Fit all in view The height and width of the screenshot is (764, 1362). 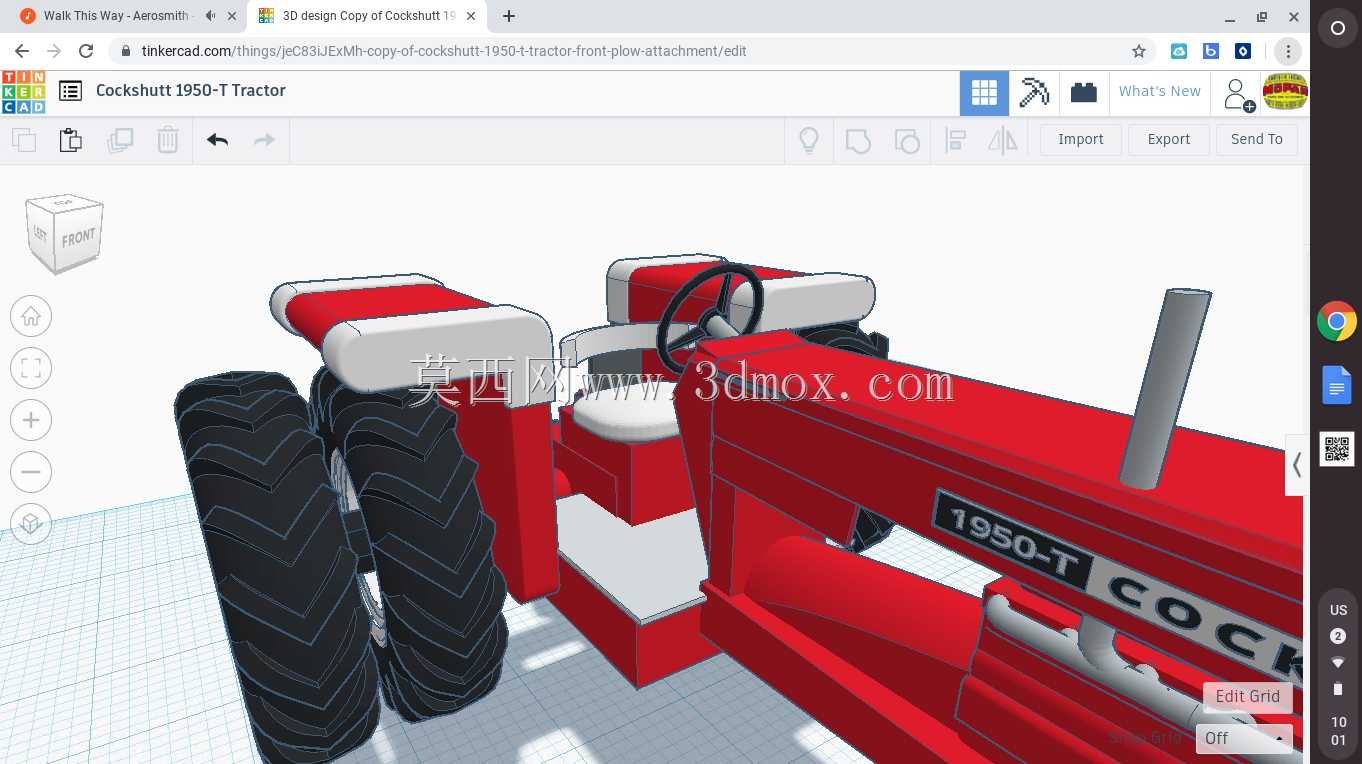click(31, 368)
